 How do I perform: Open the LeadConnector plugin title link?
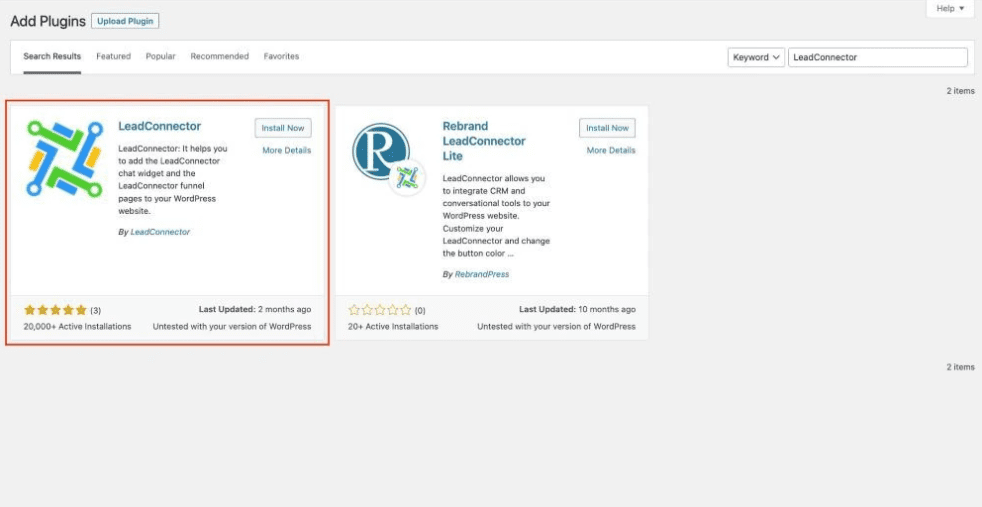160,126
